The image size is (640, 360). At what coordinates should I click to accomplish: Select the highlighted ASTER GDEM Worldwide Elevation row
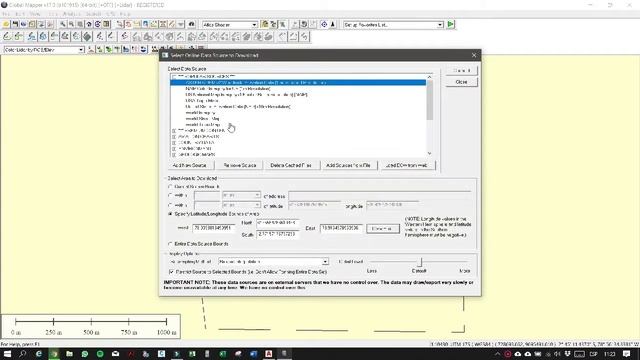298,82
